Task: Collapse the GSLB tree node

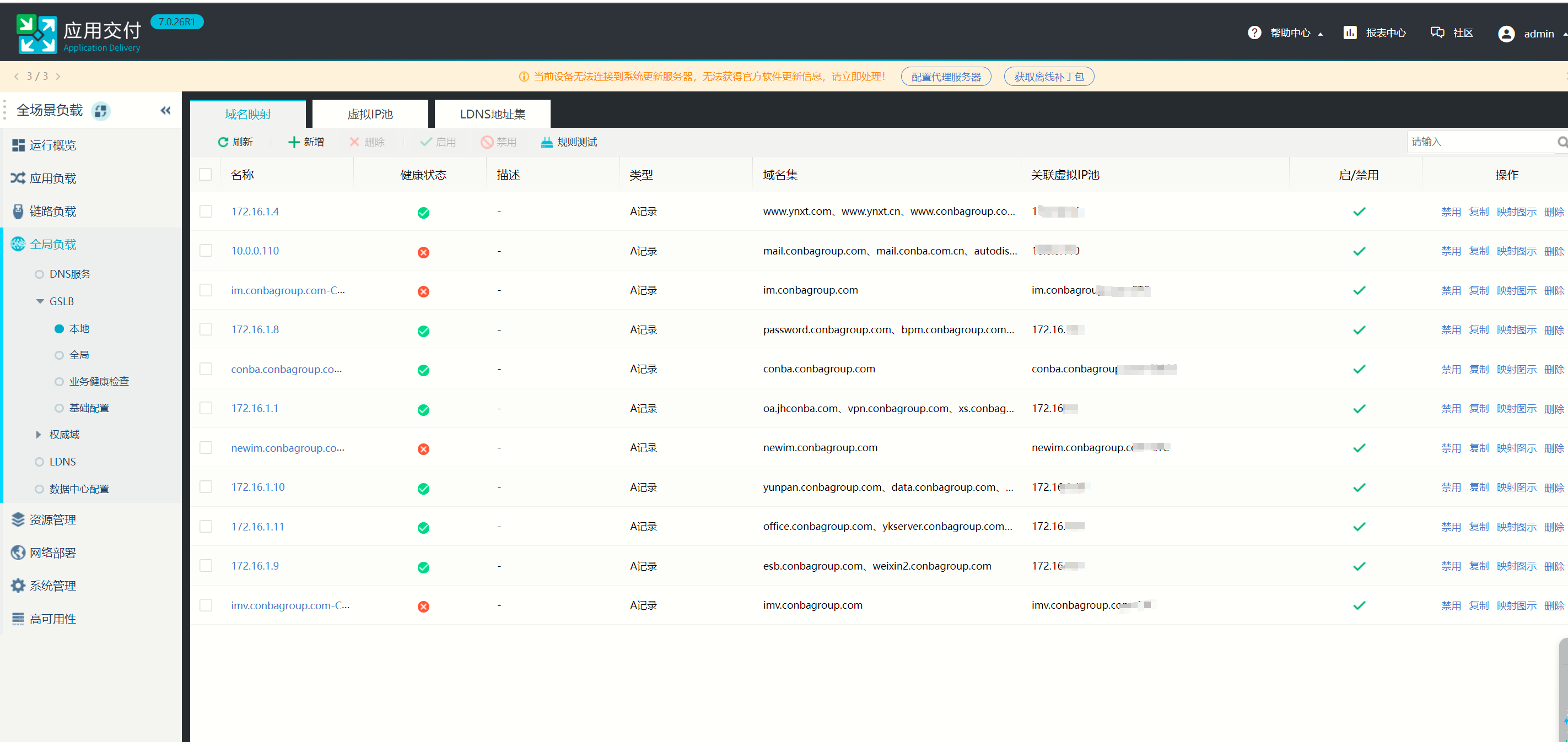Action: click(x=40, y=301)
